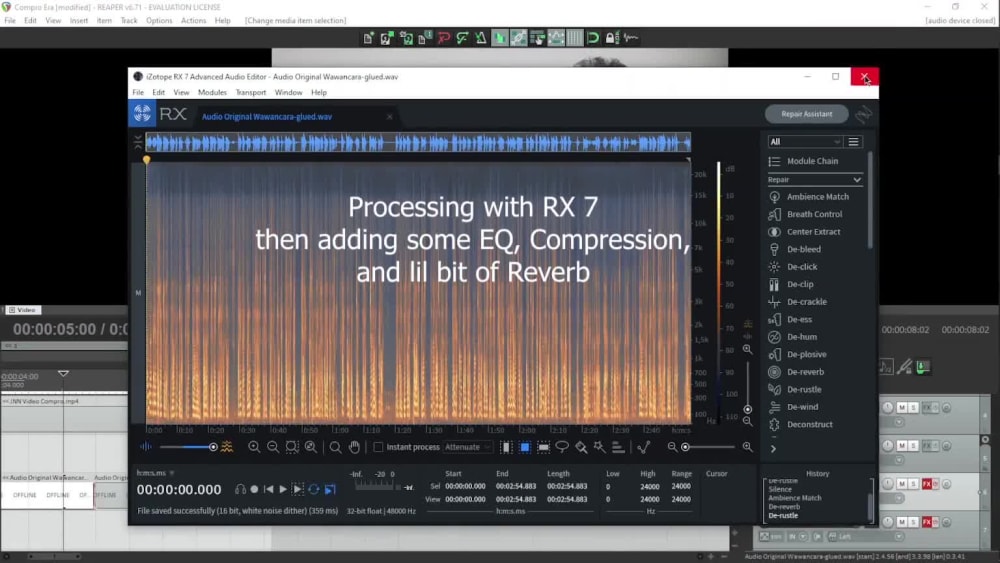Toggle REAPER lock toolbar button
Viewport: 1000px width, 563px height.
point(610,38)
